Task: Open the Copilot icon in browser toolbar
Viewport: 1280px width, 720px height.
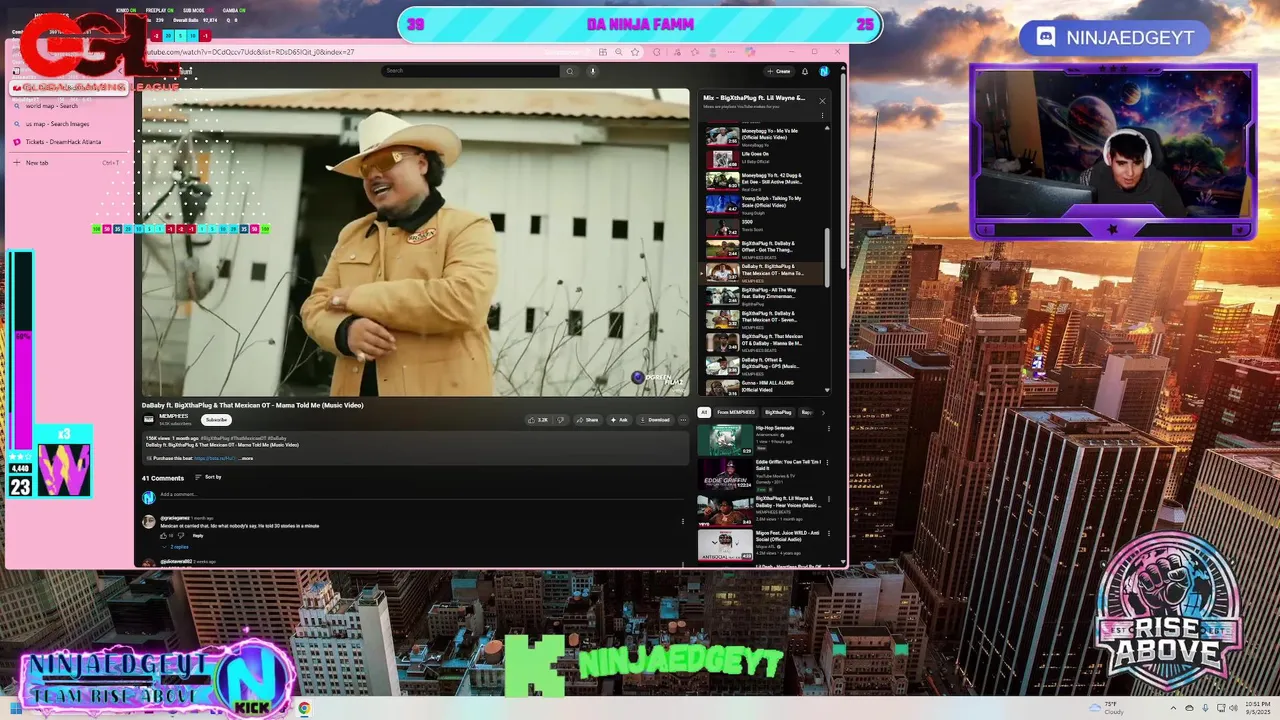Action: pos(749,52)
